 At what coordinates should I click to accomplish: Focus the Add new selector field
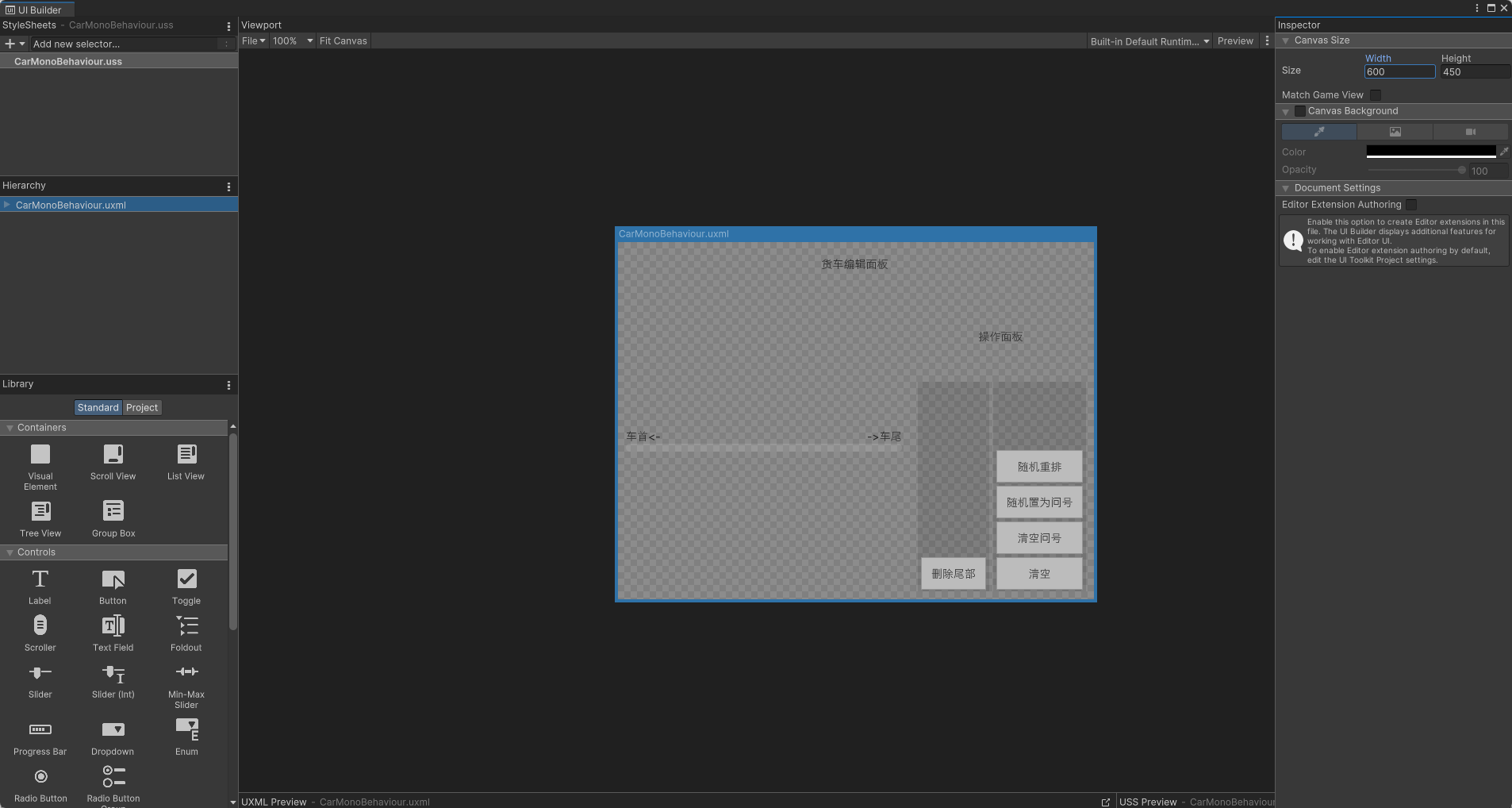125,44
